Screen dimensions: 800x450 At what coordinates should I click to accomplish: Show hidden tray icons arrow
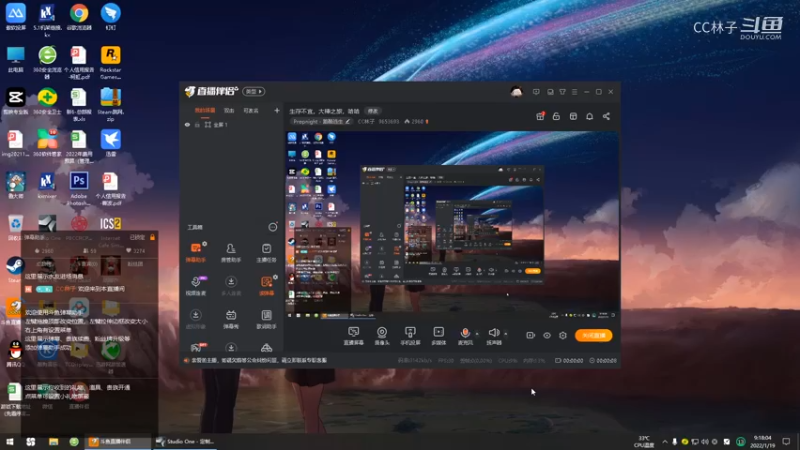tap(664, 441)
